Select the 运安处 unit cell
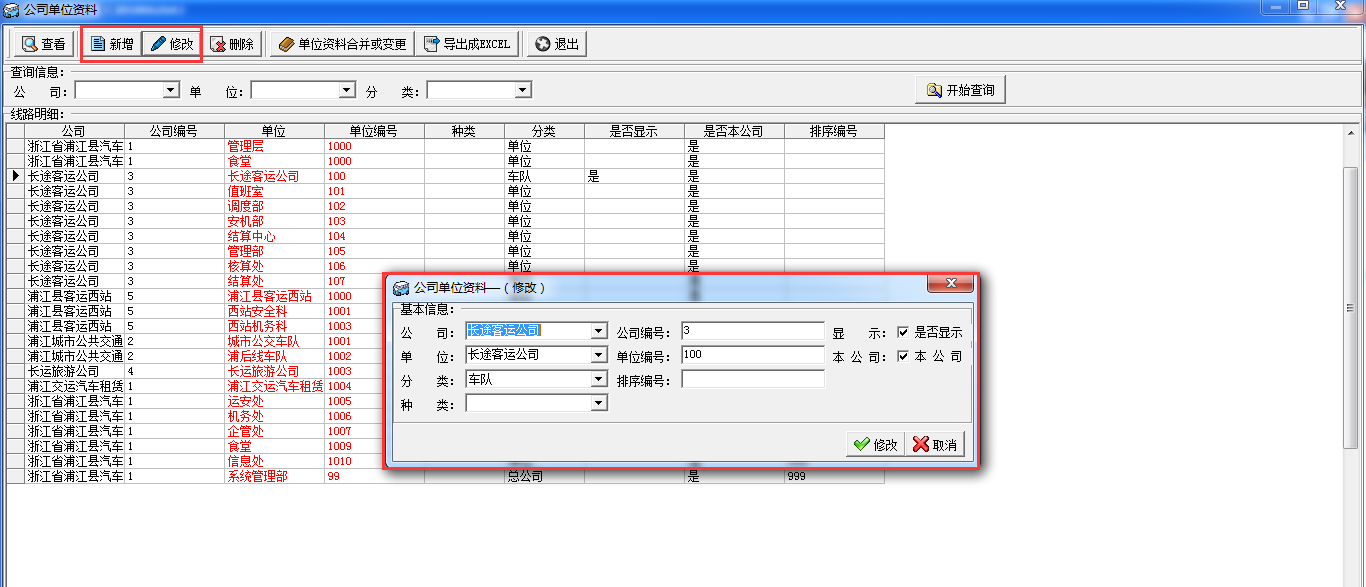The image size is (1366, 587). [274, 401]
